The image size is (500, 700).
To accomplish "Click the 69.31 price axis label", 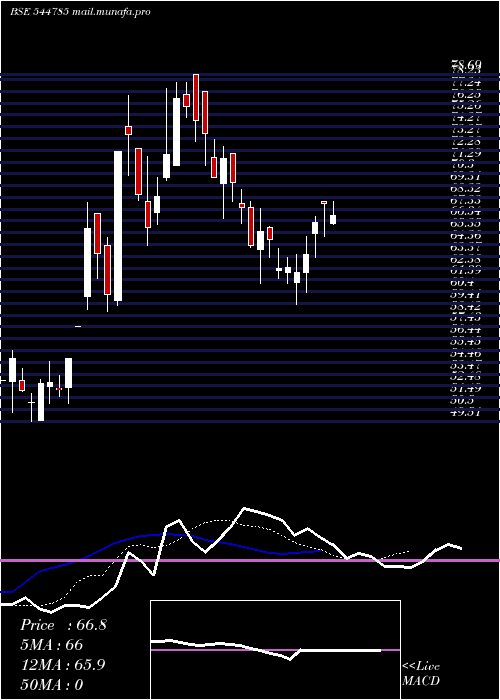I will [466, 177].
